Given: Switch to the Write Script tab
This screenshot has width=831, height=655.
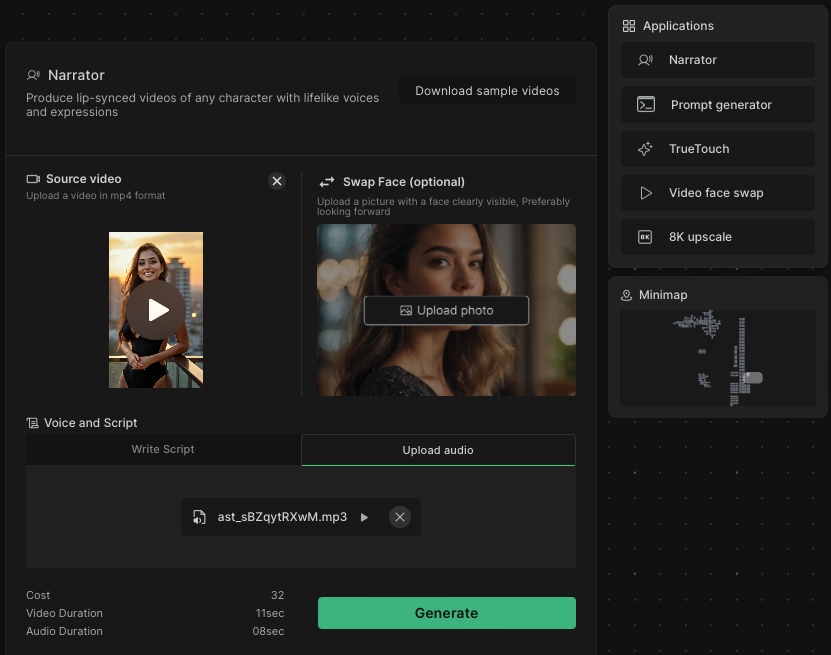Looking at the screenshot, I should (x=163, y=449).
